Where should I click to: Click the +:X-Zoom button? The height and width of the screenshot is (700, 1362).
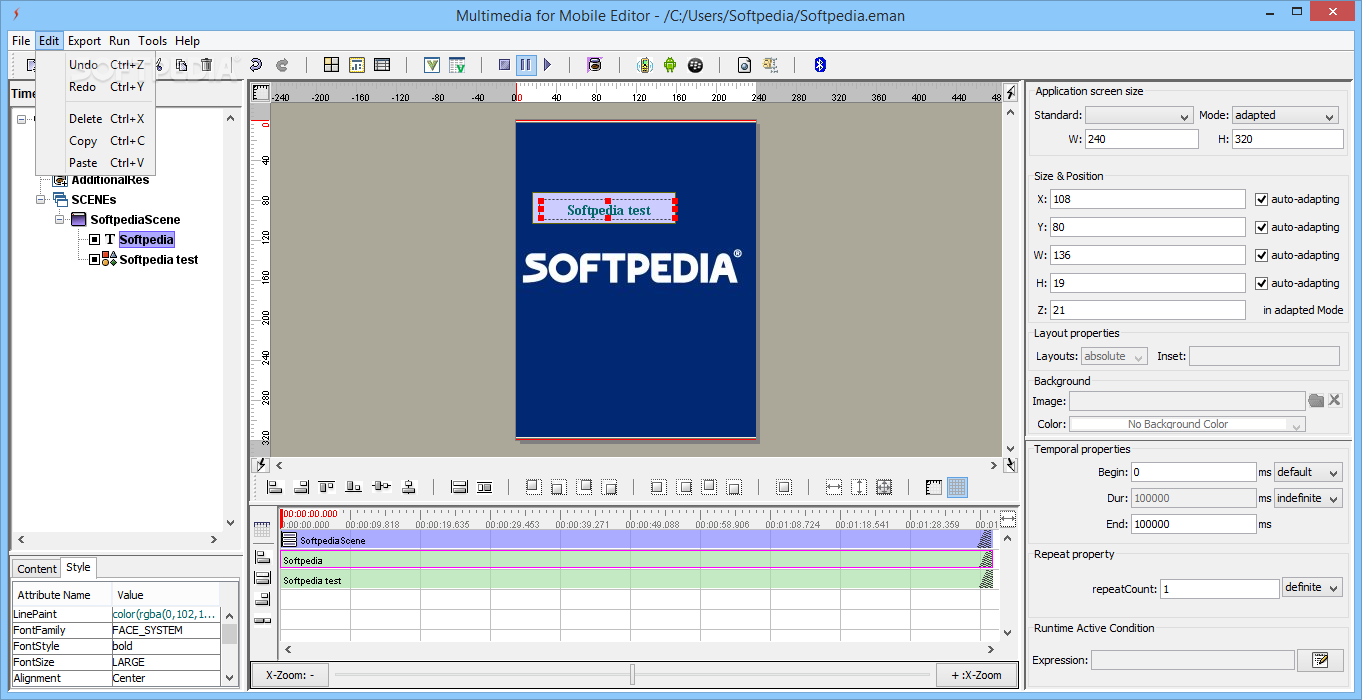(975, 675)
